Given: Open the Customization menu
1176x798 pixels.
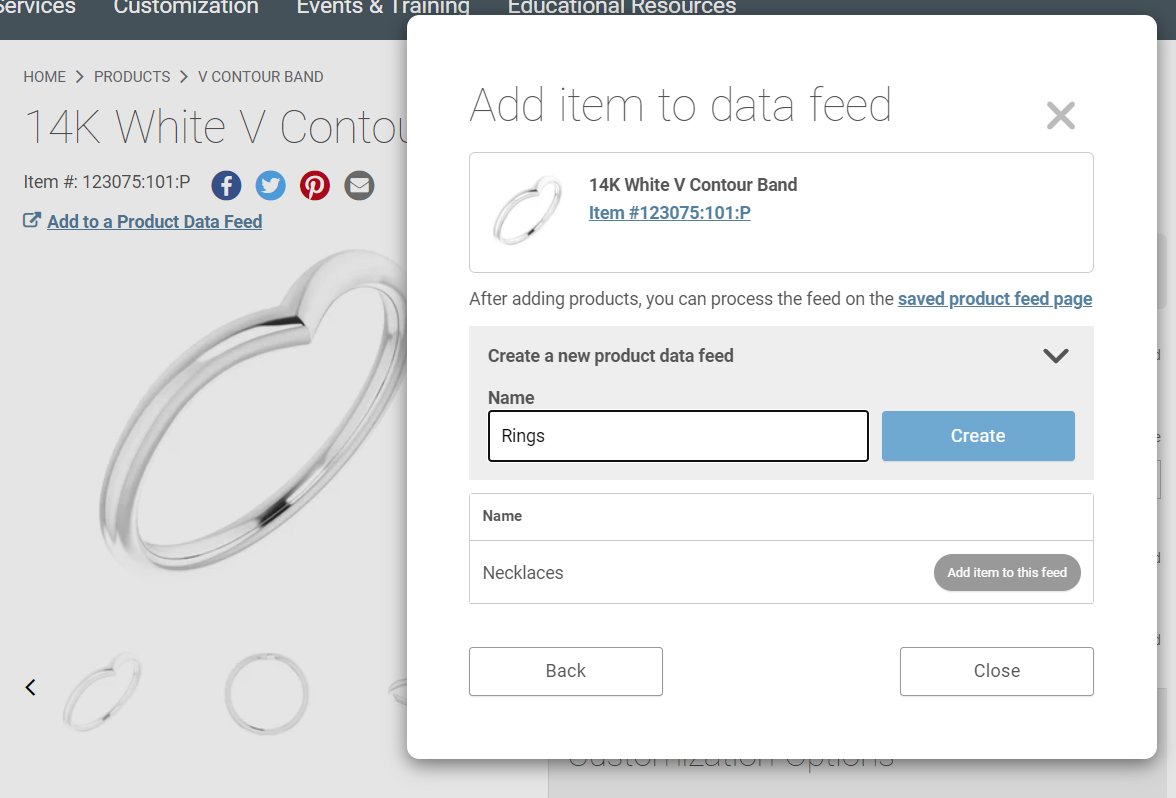Looking at the screenshot, I should coord(186,8).
